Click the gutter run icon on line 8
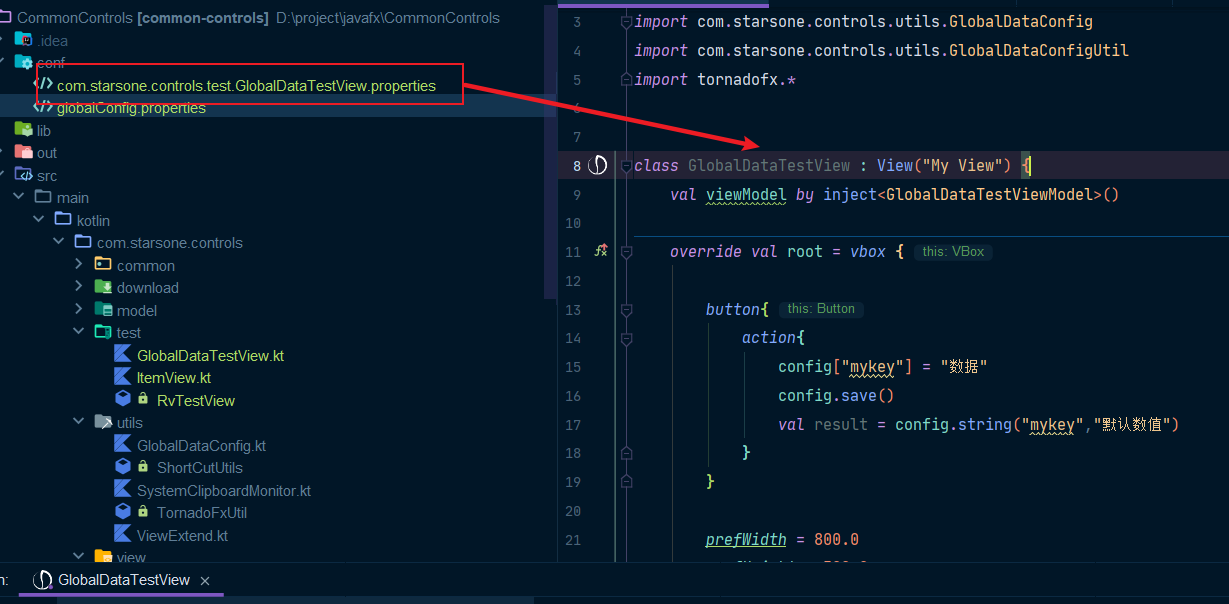 [x=598, y=165]
